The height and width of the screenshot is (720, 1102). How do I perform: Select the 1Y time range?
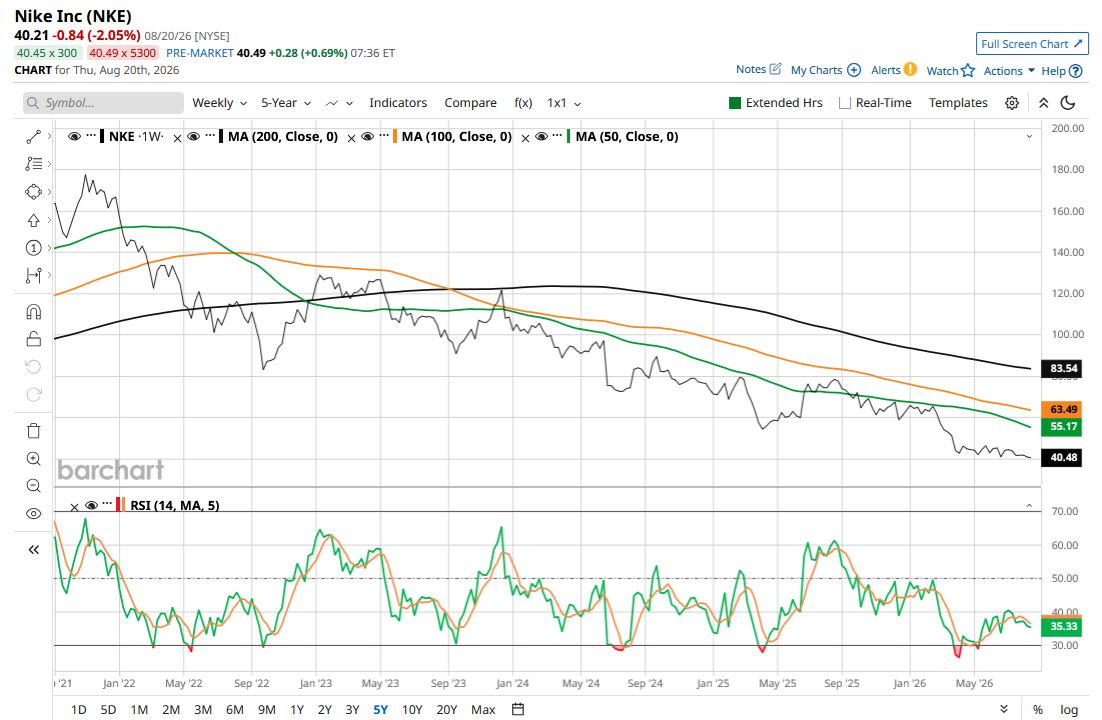[x=297, y=709]
